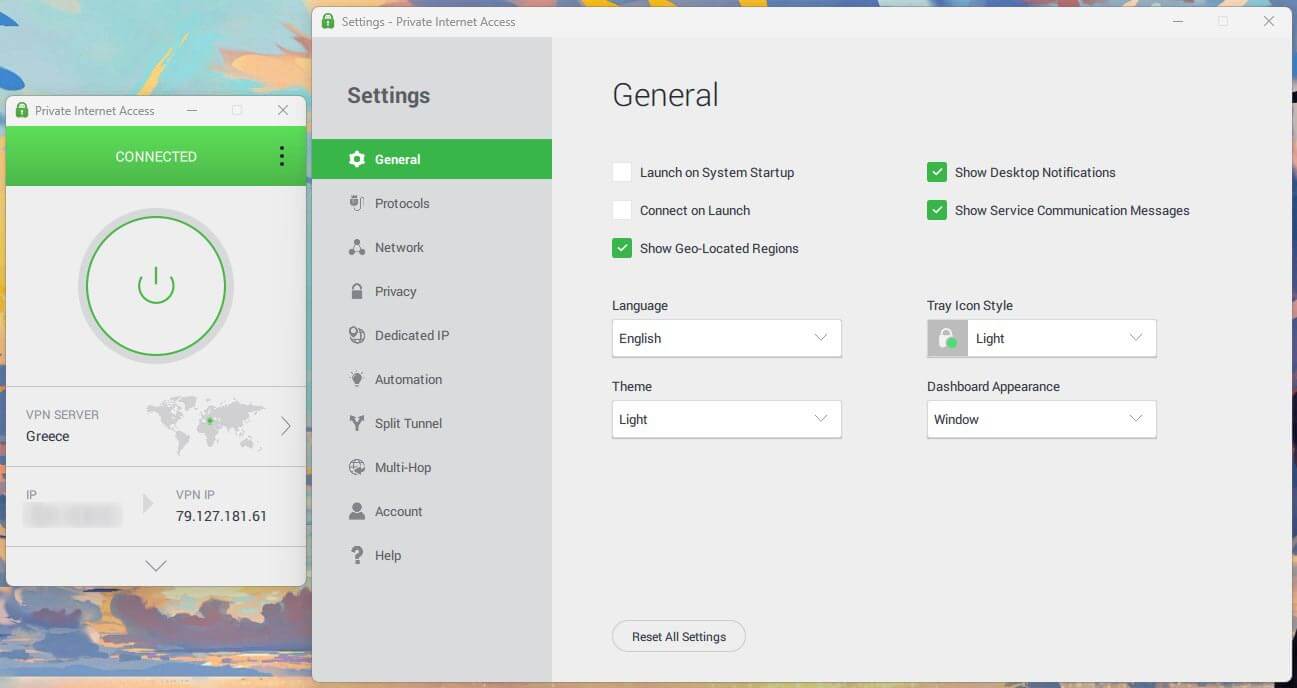
Task: Close the Settings window
Action: point(1269,21)
